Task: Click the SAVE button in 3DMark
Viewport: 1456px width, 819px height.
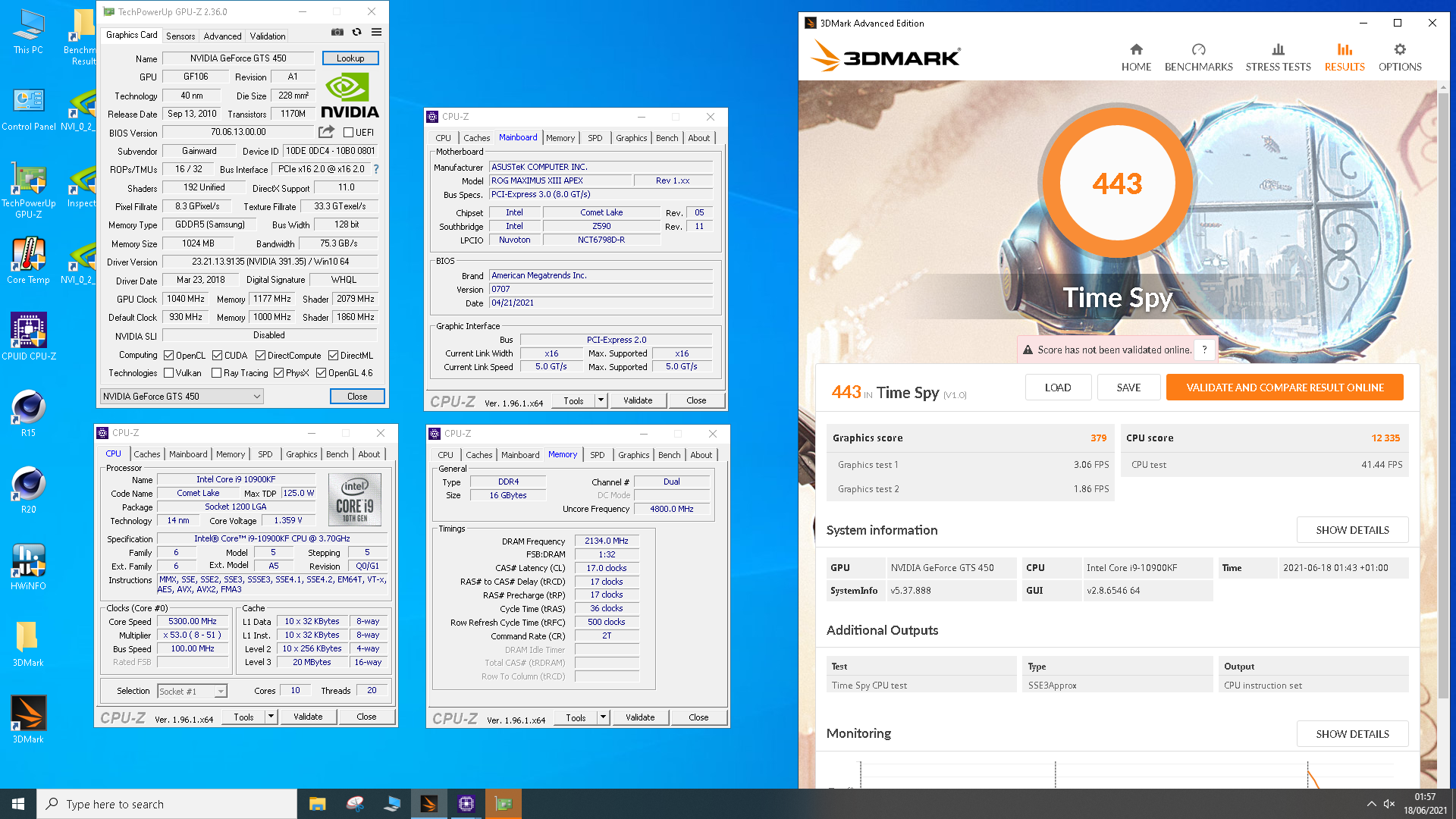Action: coord(1128,388)
